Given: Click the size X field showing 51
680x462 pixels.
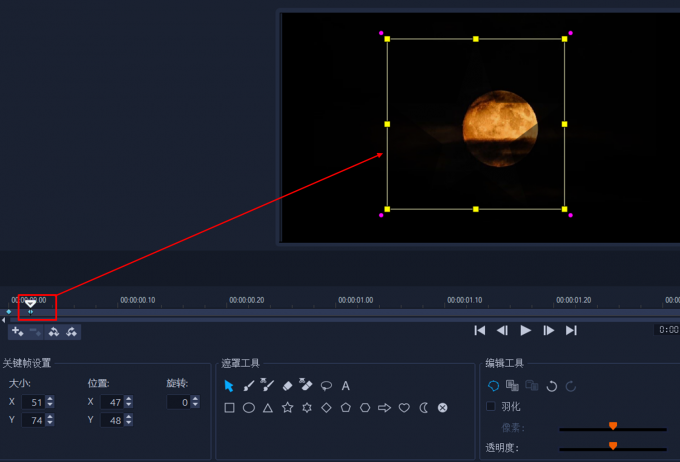Looking at the screenshot, I should point(33,402).
